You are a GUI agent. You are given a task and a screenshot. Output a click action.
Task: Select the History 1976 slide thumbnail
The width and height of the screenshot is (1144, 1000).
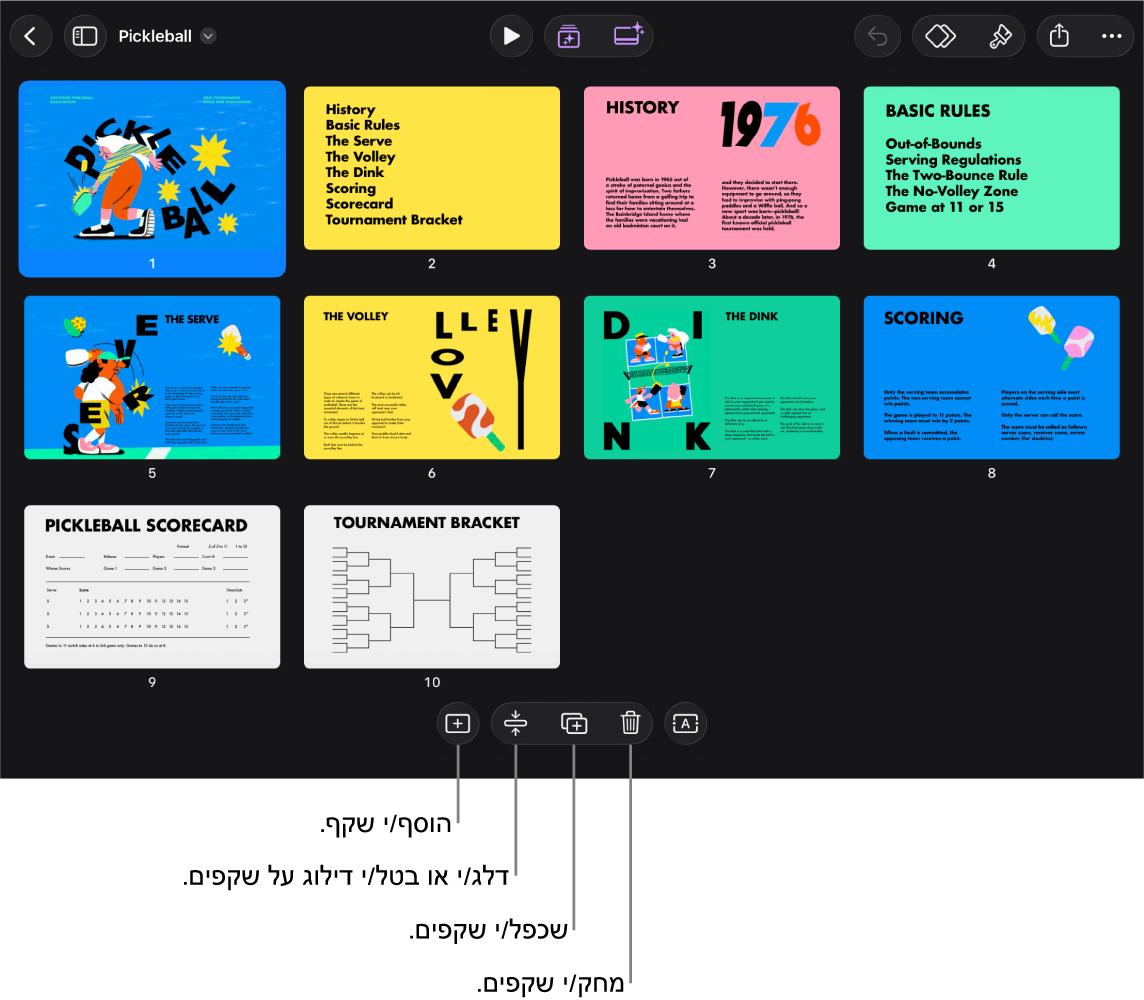(711, 168)
